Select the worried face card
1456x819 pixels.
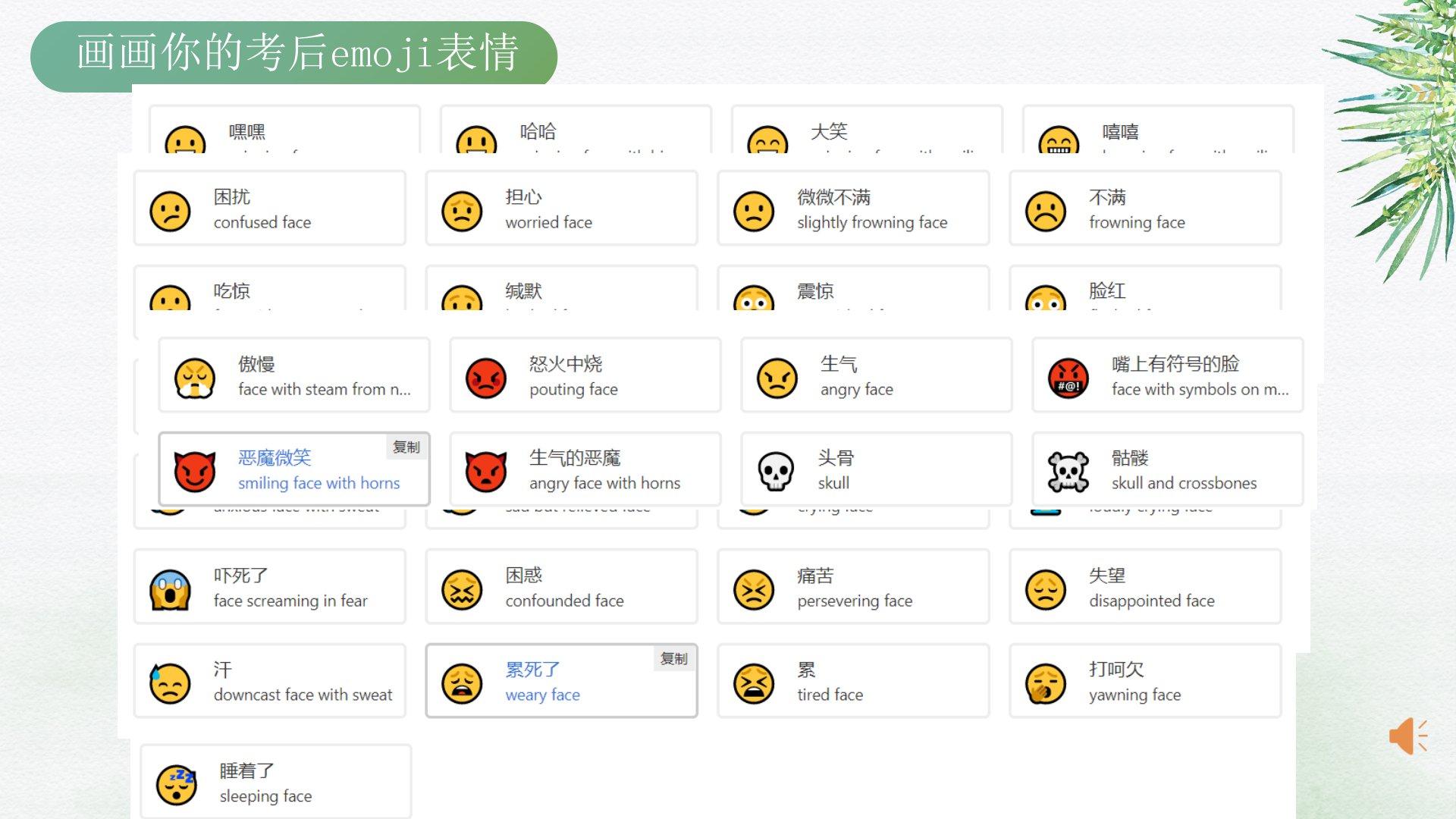pos(561,208)
